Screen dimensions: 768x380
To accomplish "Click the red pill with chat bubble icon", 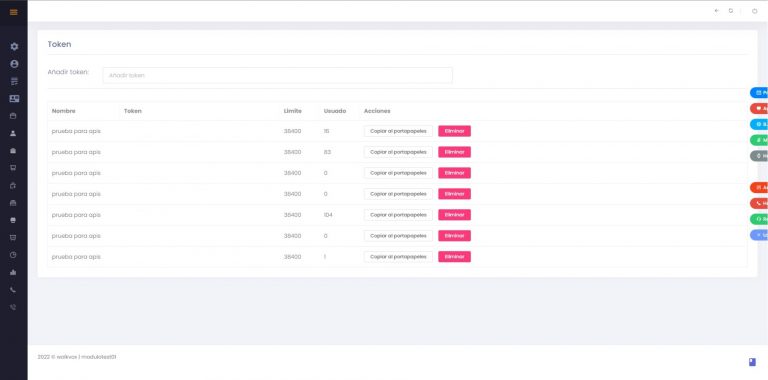I will [x=759, y=108].
